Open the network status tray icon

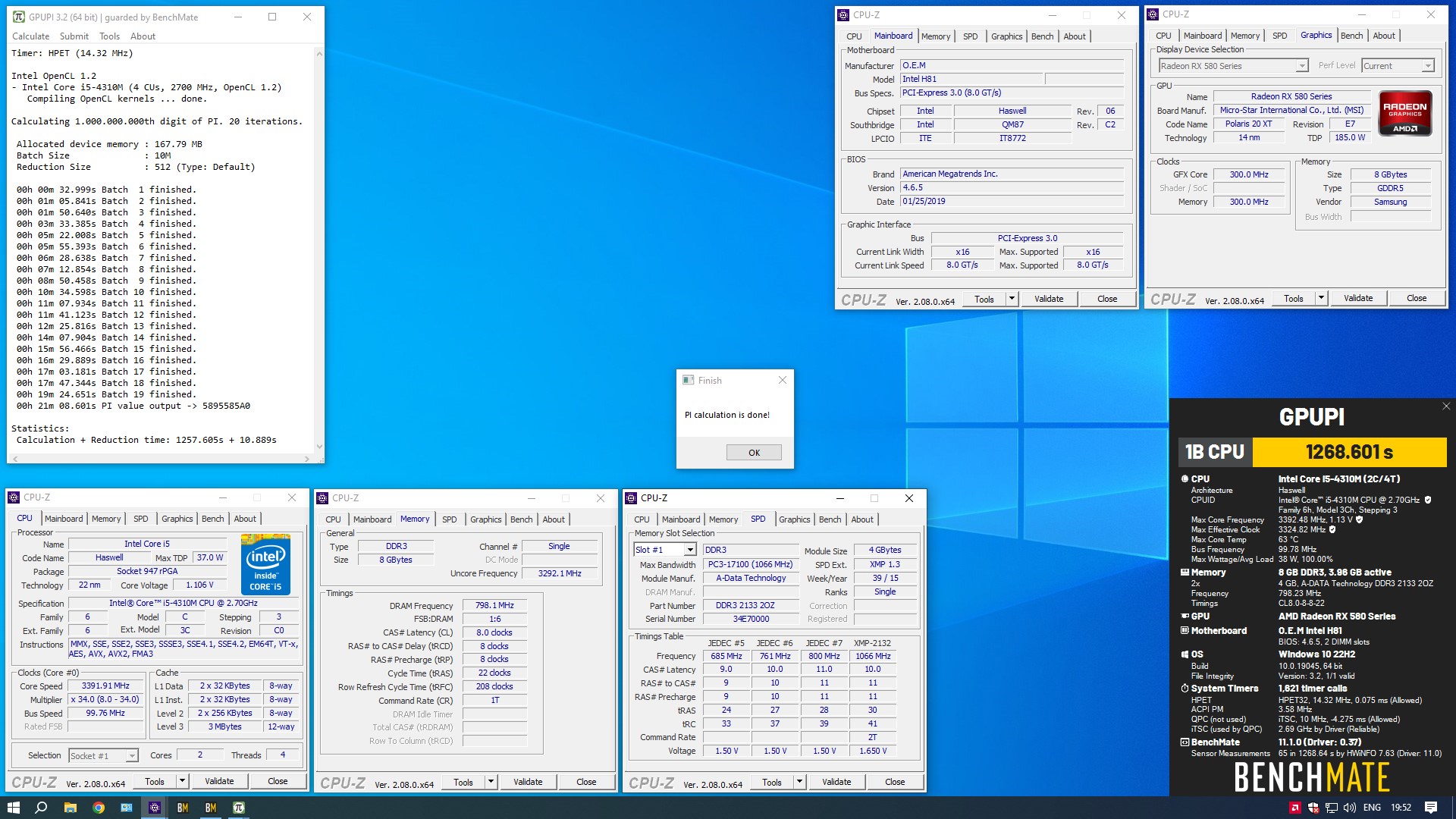click(x=1332, y=808)
